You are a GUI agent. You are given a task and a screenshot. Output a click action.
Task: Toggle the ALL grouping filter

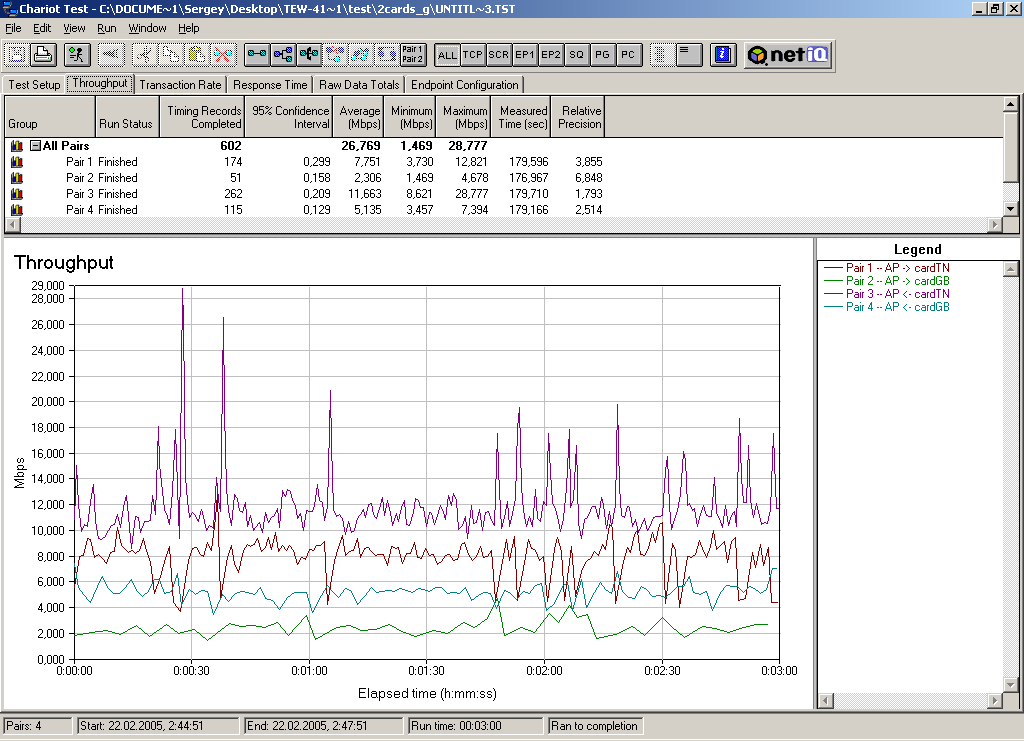[x=447, y=55]
